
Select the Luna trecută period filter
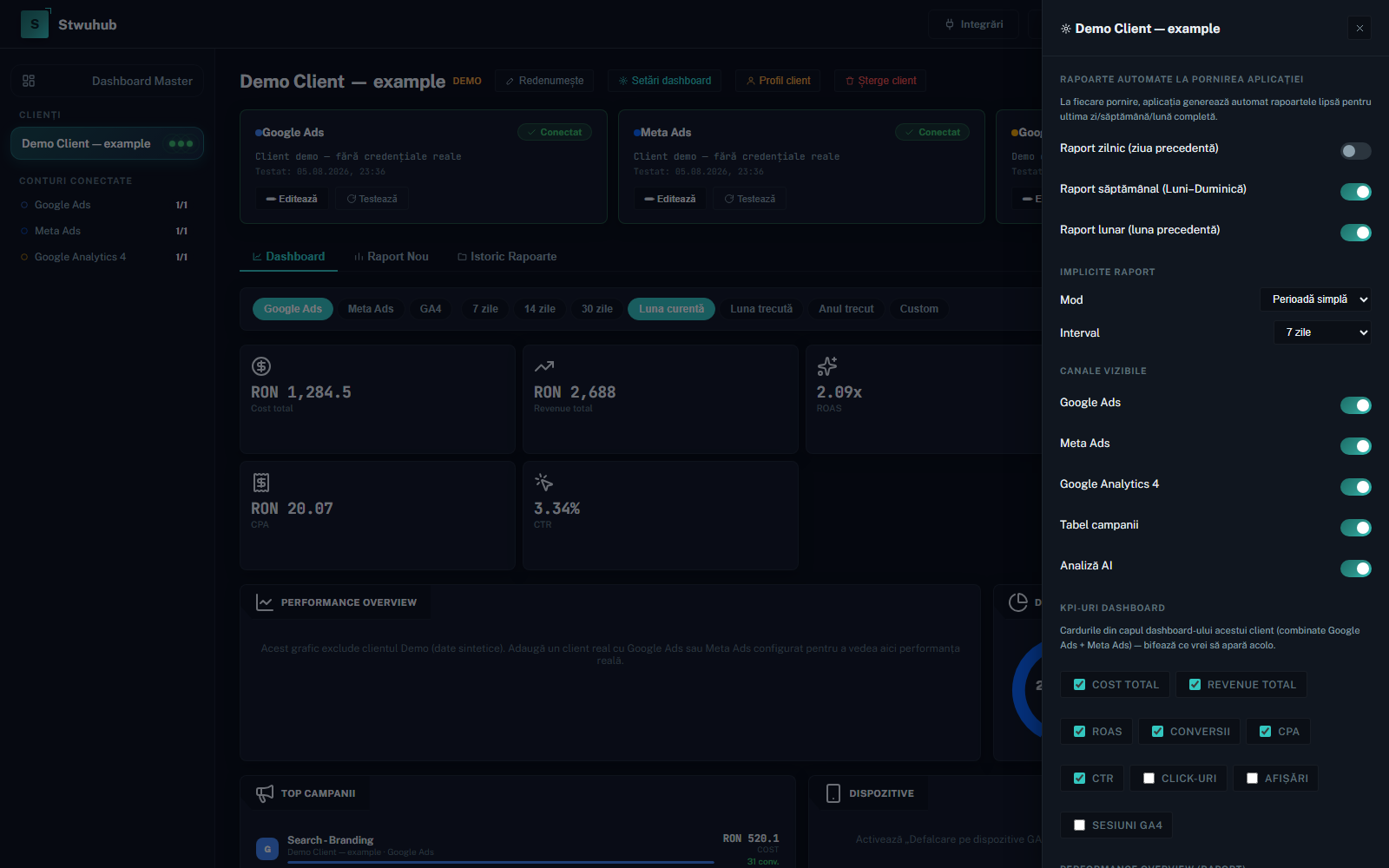(761, 309)
